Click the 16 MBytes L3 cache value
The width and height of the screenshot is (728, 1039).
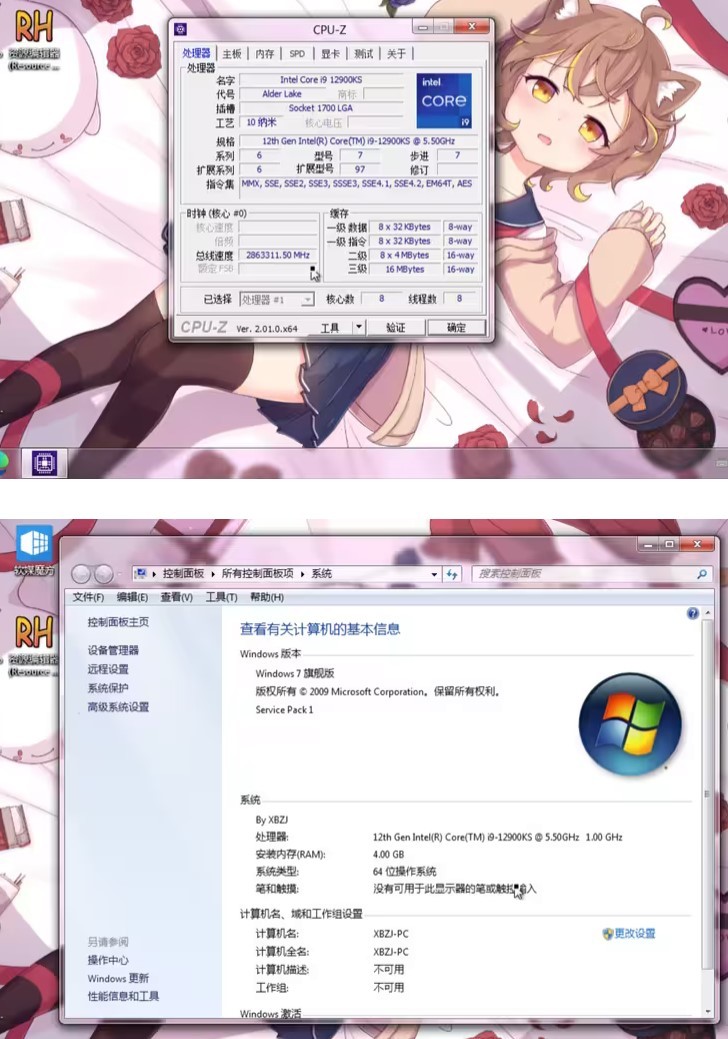coord(405,270)
